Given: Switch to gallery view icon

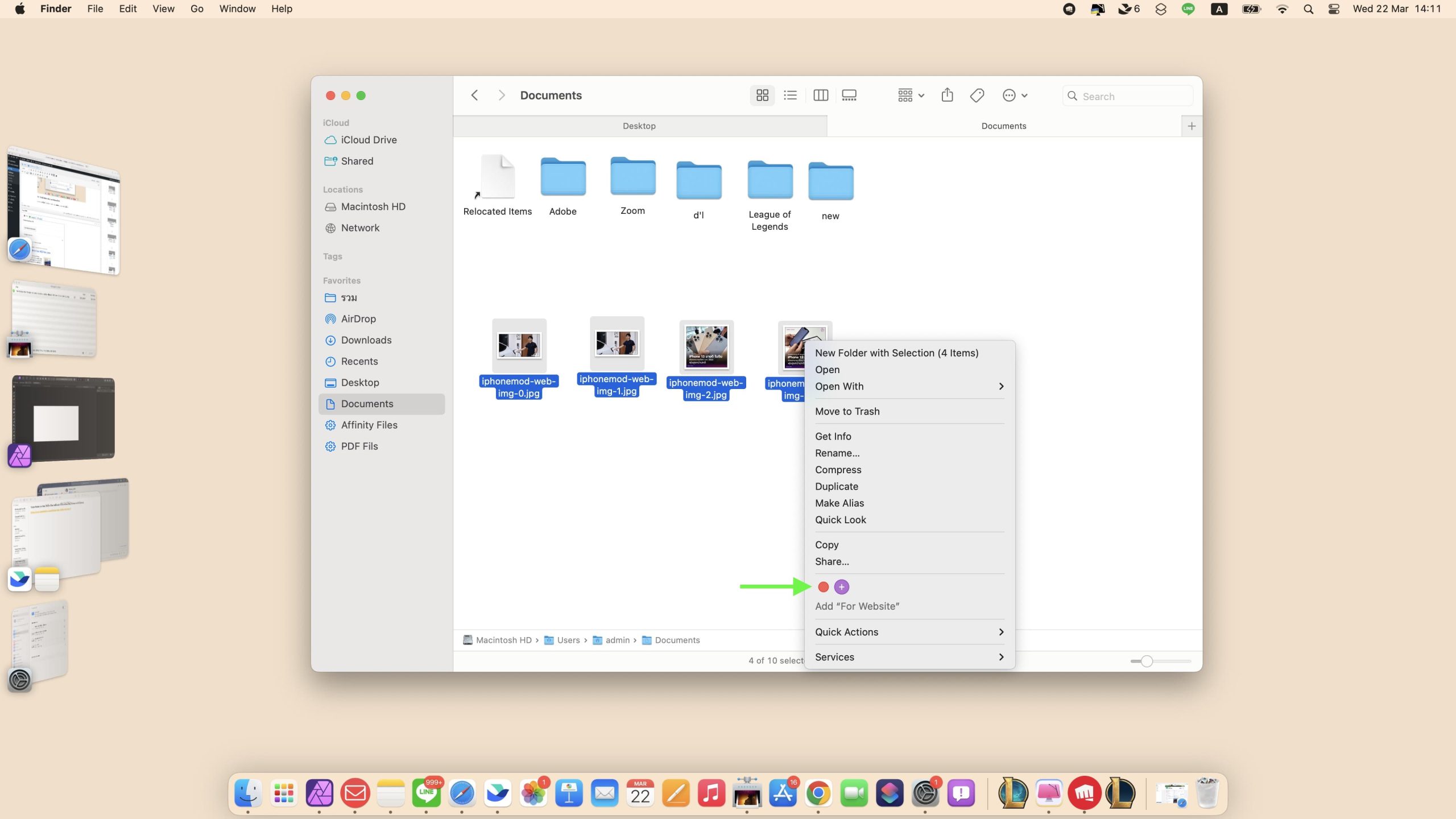Looking at the screenshot, I should 849,96.
